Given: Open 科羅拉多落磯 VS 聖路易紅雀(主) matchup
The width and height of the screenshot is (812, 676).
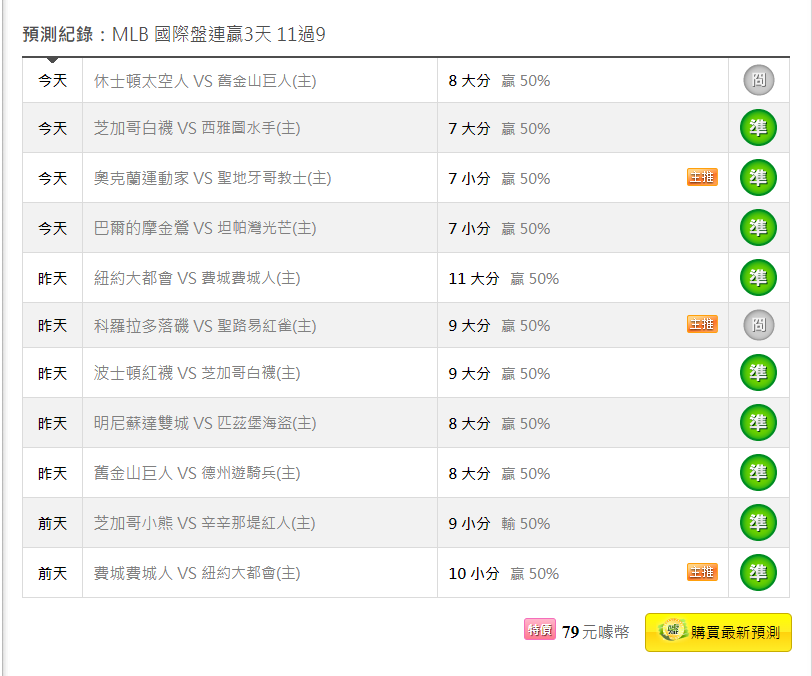Looking at the screenshot, I should coord(205,325).
